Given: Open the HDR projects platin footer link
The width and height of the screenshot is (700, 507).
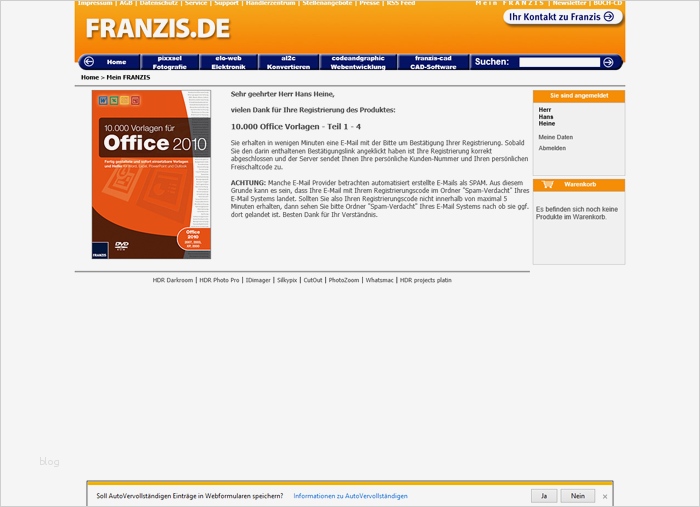Looking at the screenshot, I should coord(425,280).
